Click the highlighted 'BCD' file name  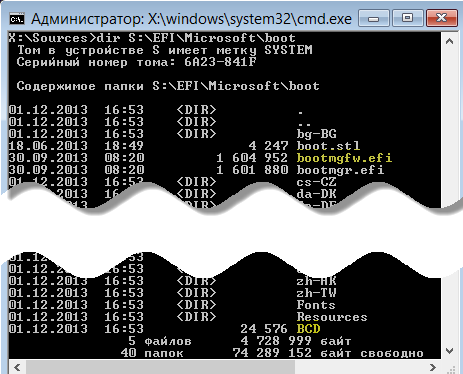pos(308,329)
